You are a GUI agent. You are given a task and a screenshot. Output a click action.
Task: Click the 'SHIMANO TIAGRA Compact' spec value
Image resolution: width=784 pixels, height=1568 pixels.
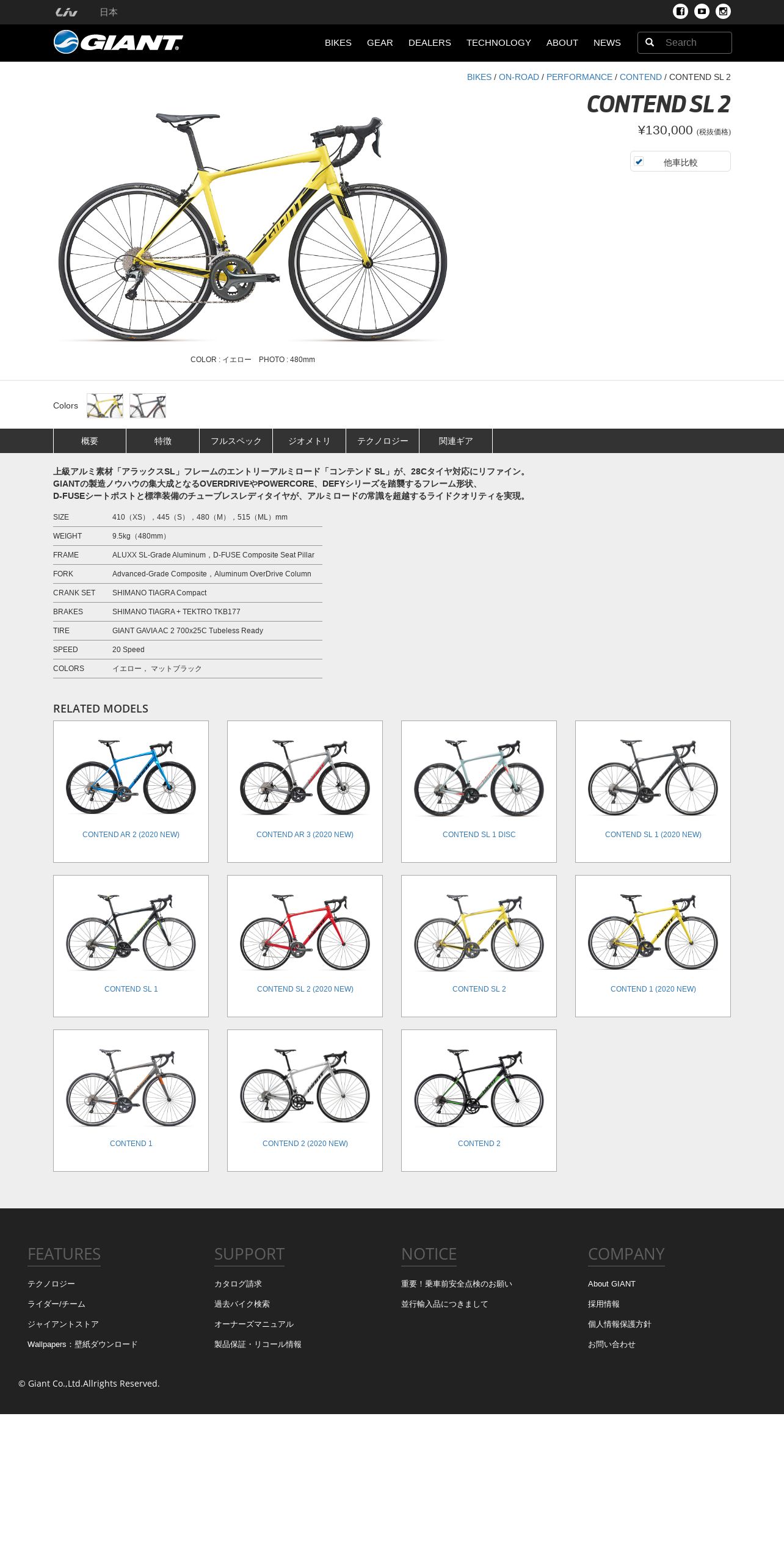click(x=159, y=593)
